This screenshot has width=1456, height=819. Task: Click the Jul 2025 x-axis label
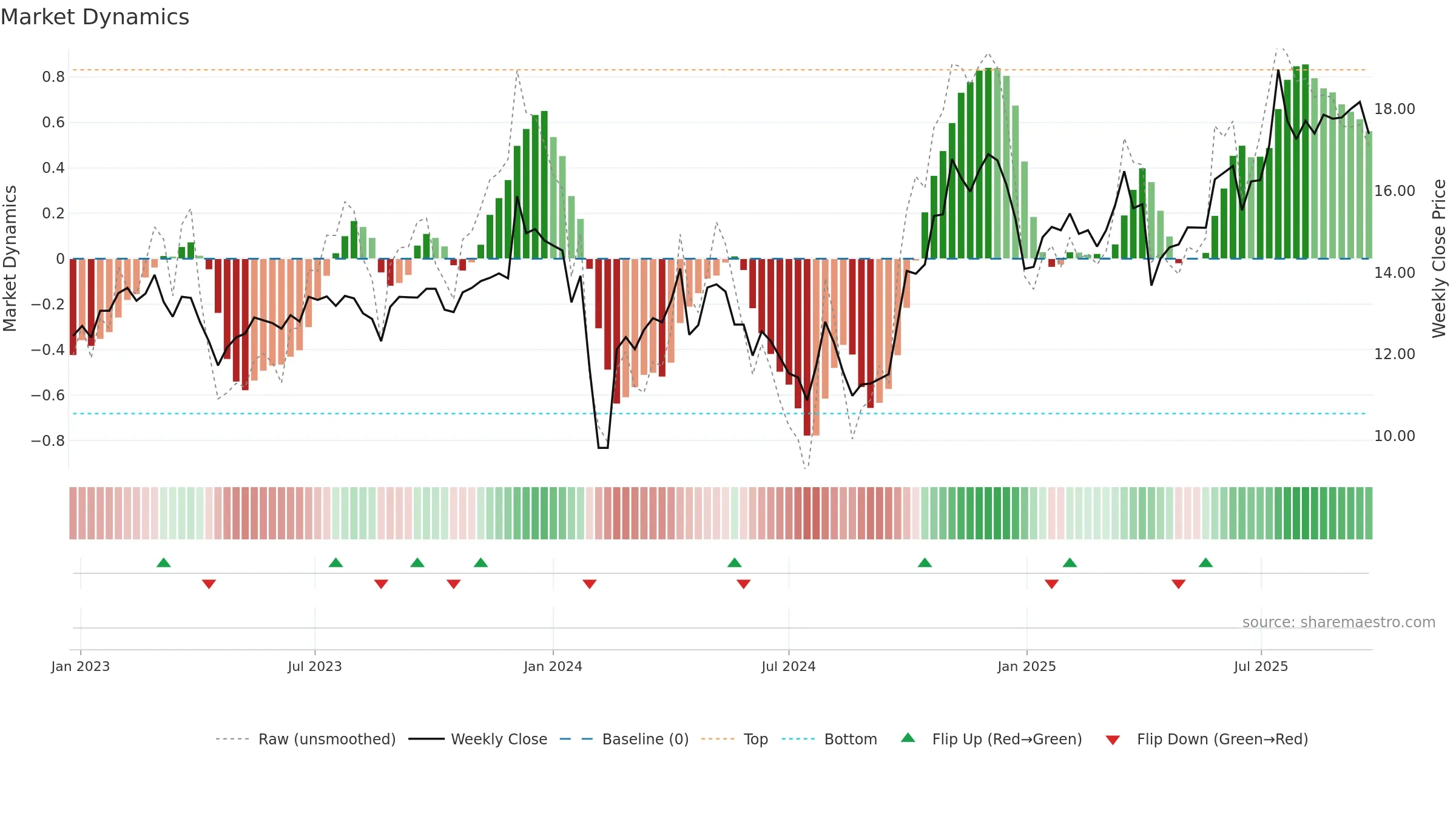[1261, 666]
